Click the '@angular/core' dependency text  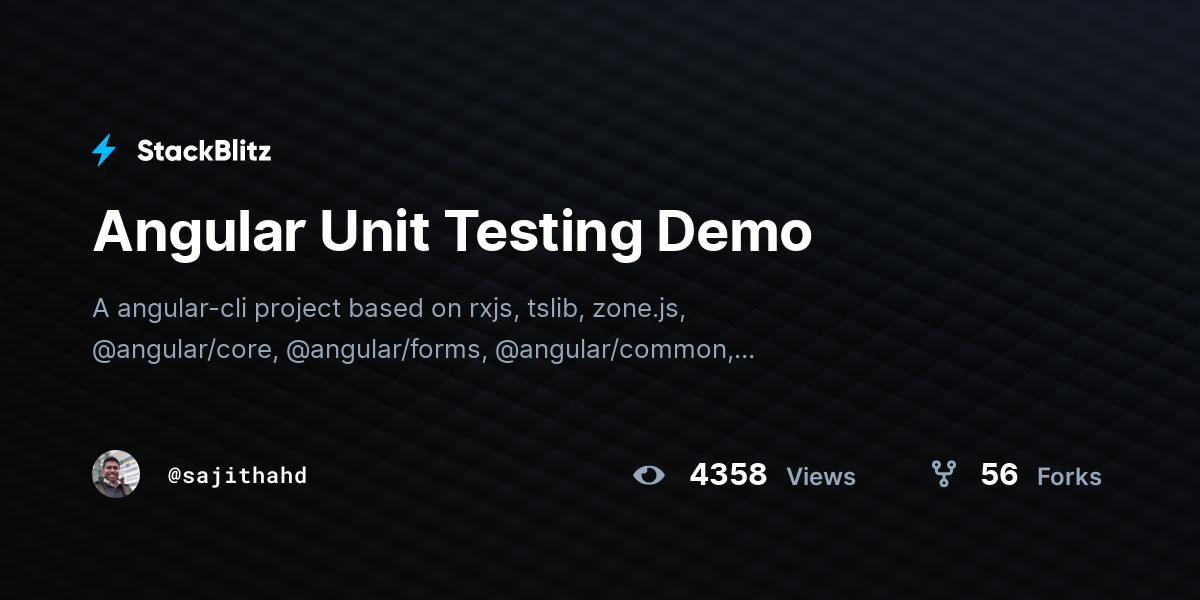coord(185,350)
